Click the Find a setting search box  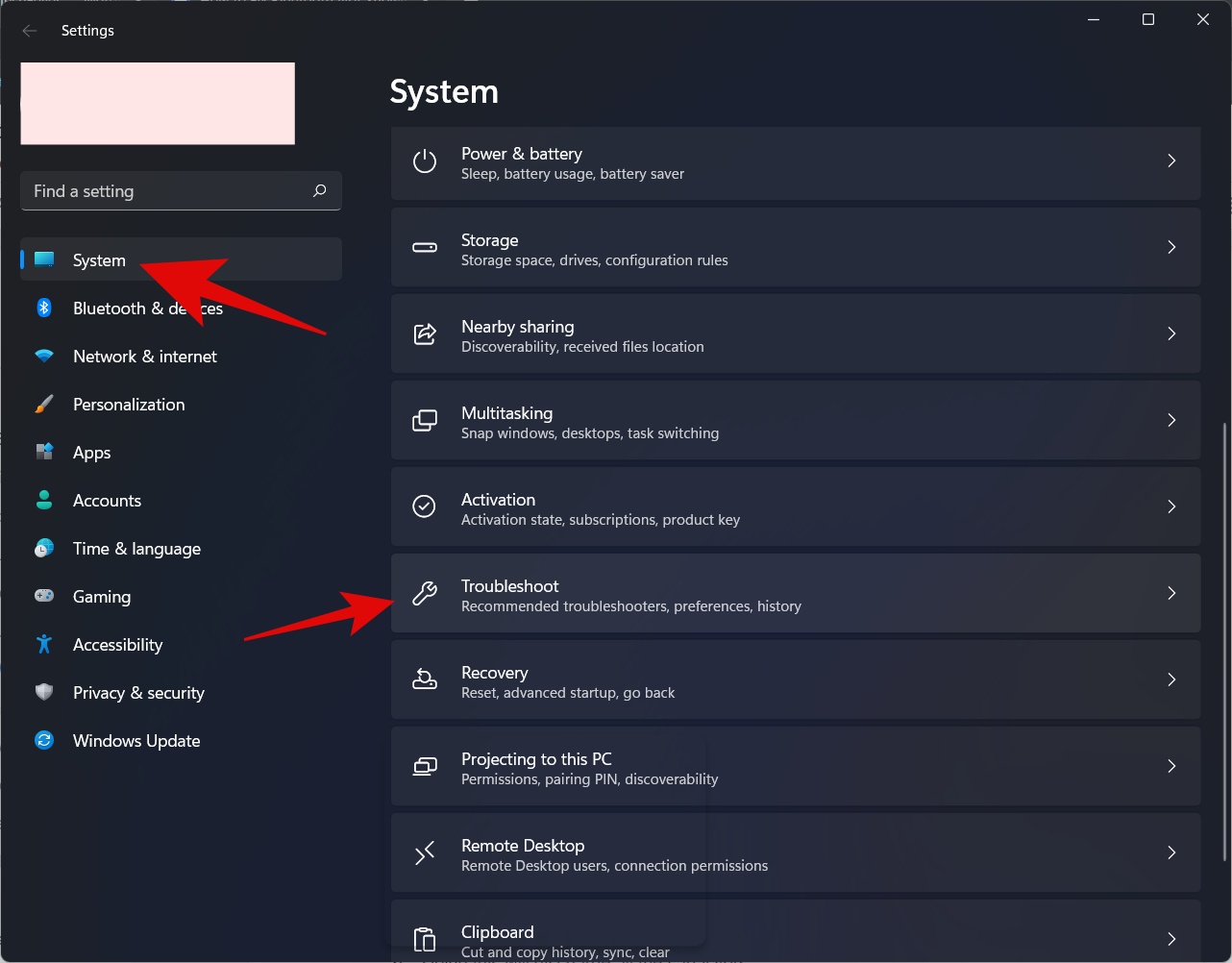tap(181, 190)
